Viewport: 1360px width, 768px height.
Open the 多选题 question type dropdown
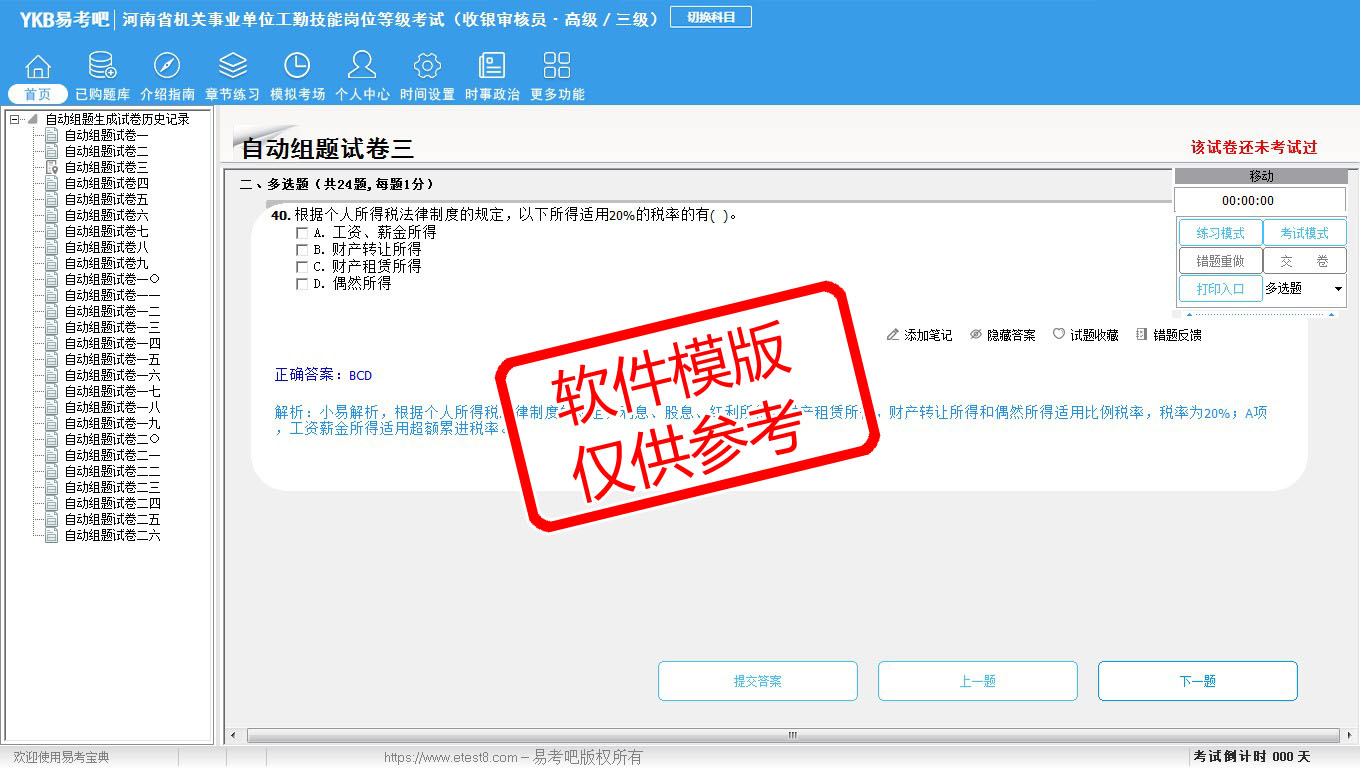coord(1338,289)
